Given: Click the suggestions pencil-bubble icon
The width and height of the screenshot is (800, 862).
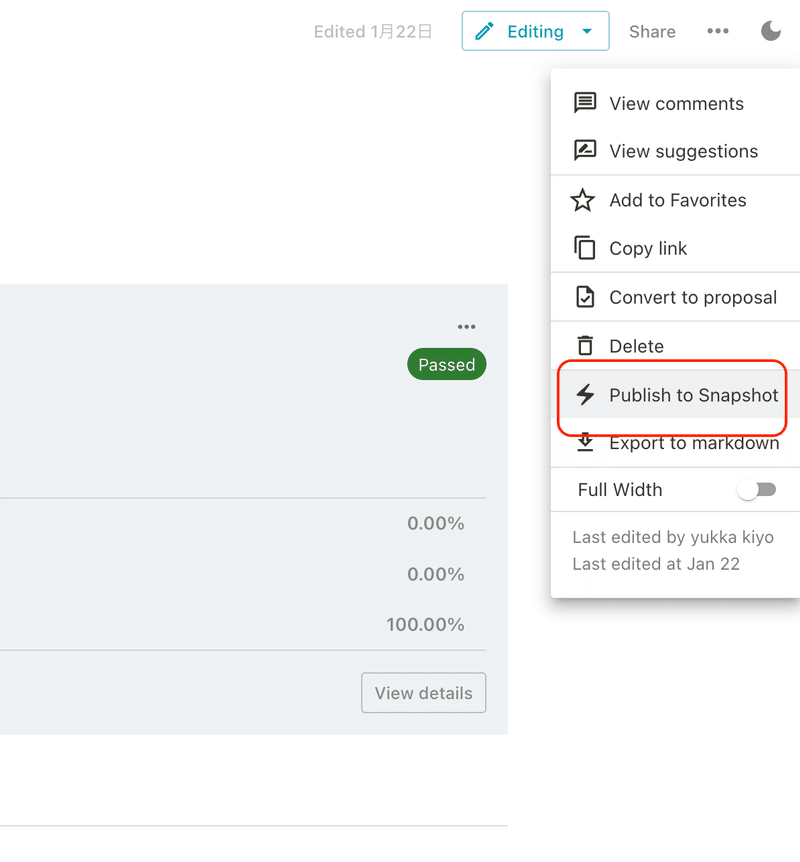Looking at the screenshot, I should (584, 150).
